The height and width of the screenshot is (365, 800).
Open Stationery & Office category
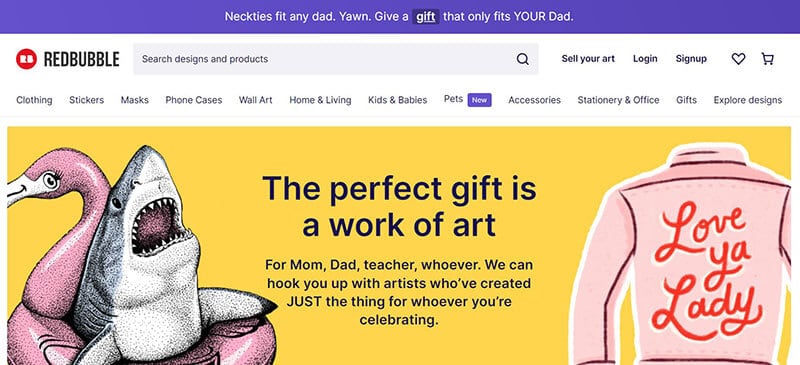(618, 100)
